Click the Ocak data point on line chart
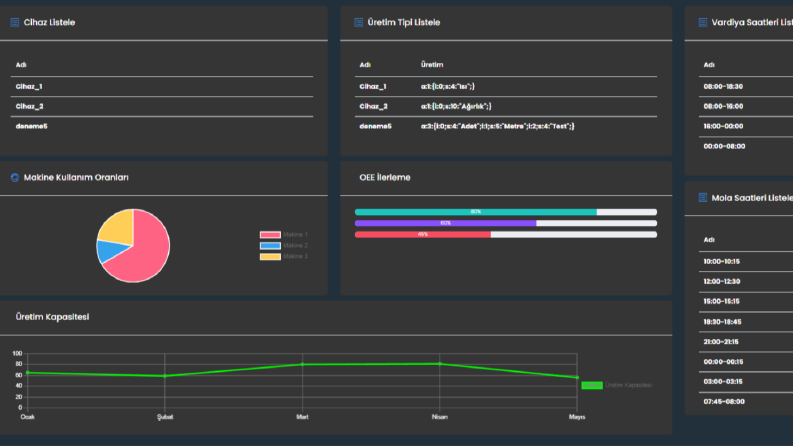 click(28, 373)
